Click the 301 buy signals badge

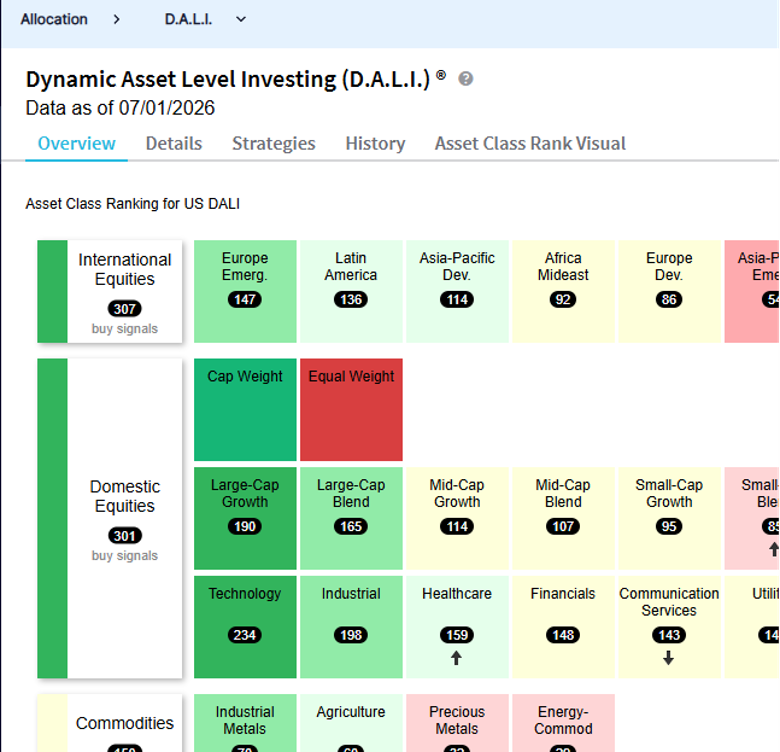tap(125, 536)
